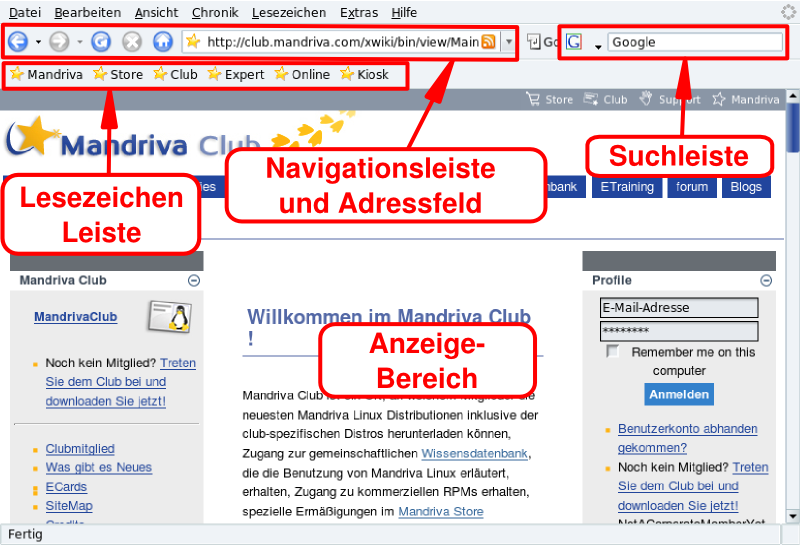The height and width of the screenshot is (545, 800).
Task: Click the Store cart link in page header
Action: point(549,100)
